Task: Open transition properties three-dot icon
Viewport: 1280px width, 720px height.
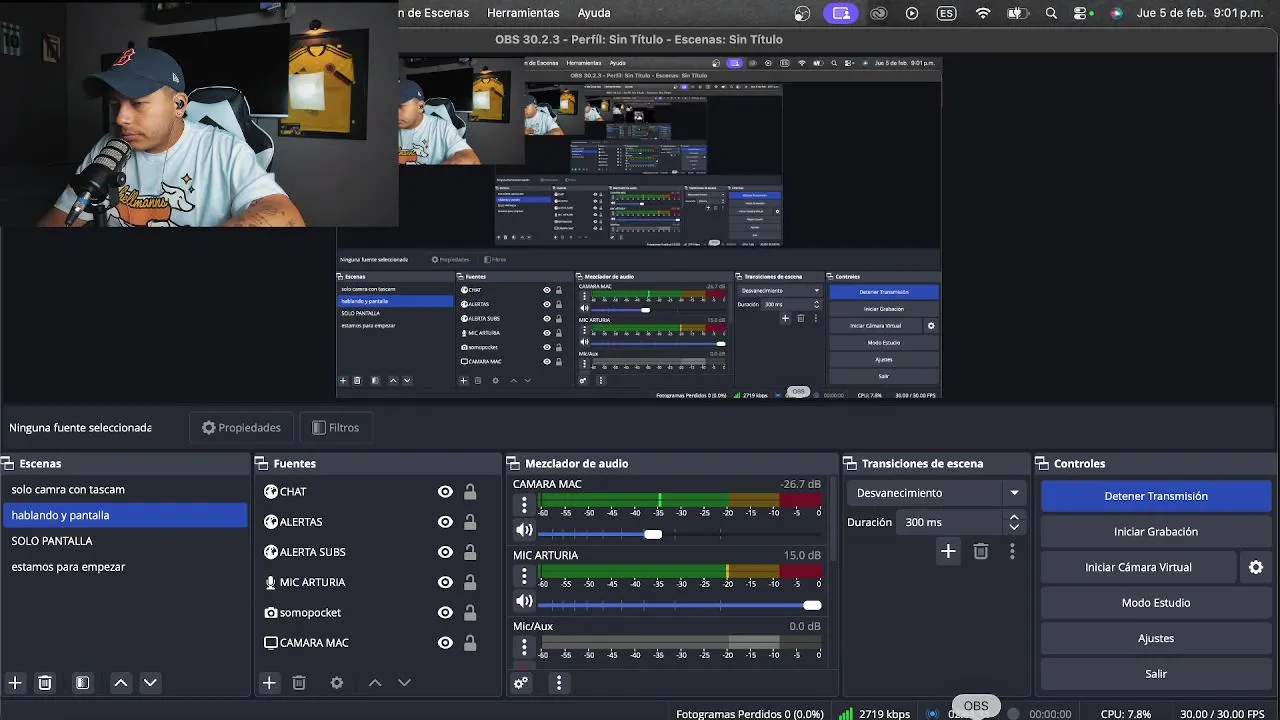Action: pos(1012,551)
